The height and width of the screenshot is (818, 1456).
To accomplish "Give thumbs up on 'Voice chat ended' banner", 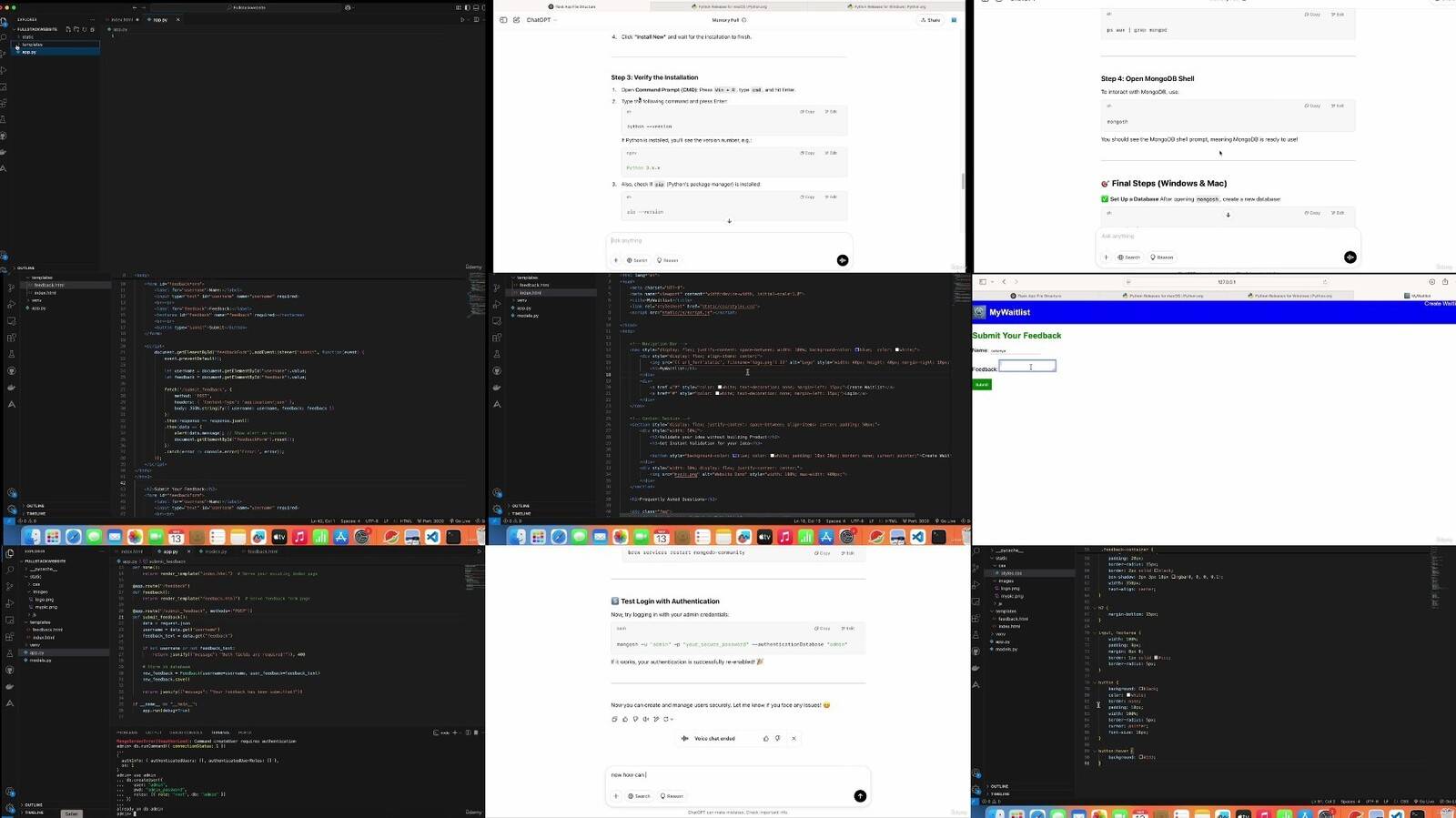I will click(766, 739).
